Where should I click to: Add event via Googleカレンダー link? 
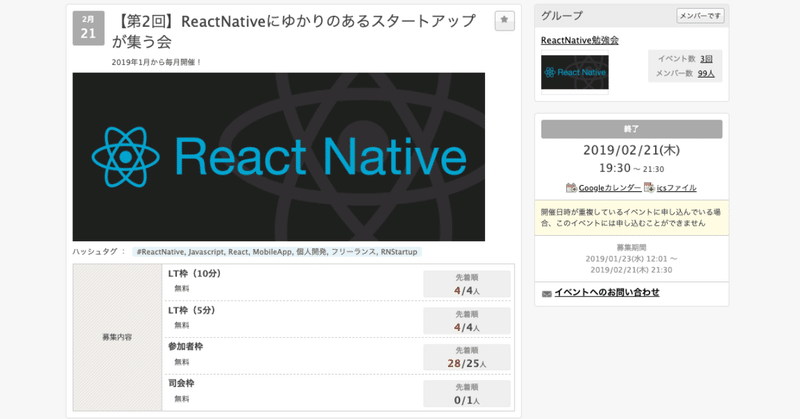610,188
